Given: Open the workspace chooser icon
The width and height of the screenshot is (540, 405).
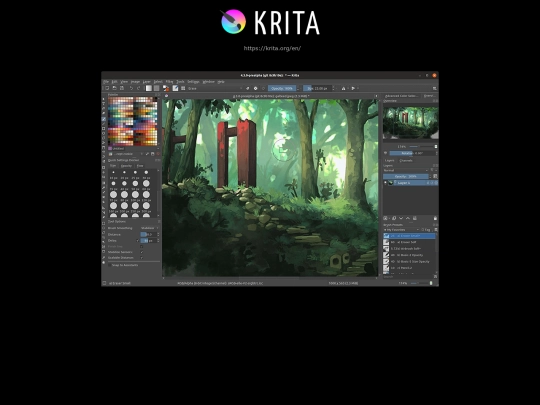Looking at the screenshot, I should coord(435,89).
